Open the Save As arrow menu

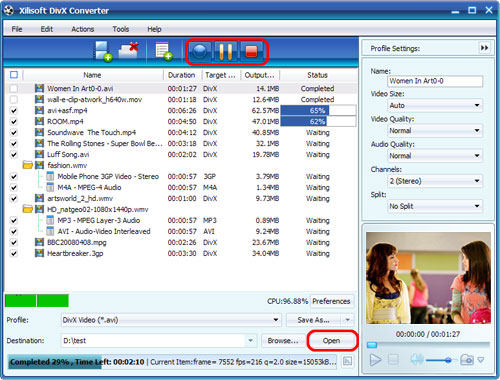point(348,320)
